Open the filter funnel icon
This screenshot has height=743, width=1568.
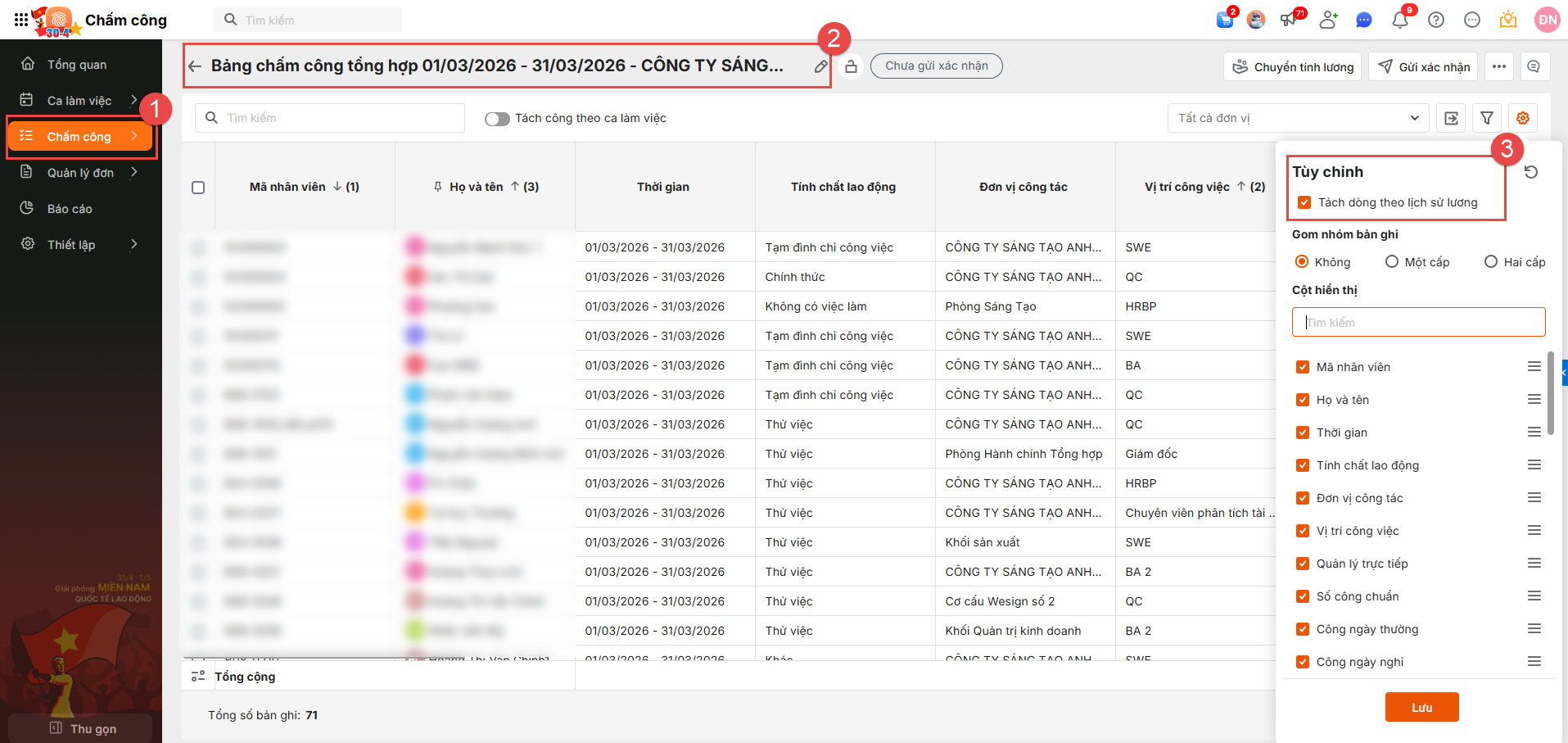(x=1487, y=118)
